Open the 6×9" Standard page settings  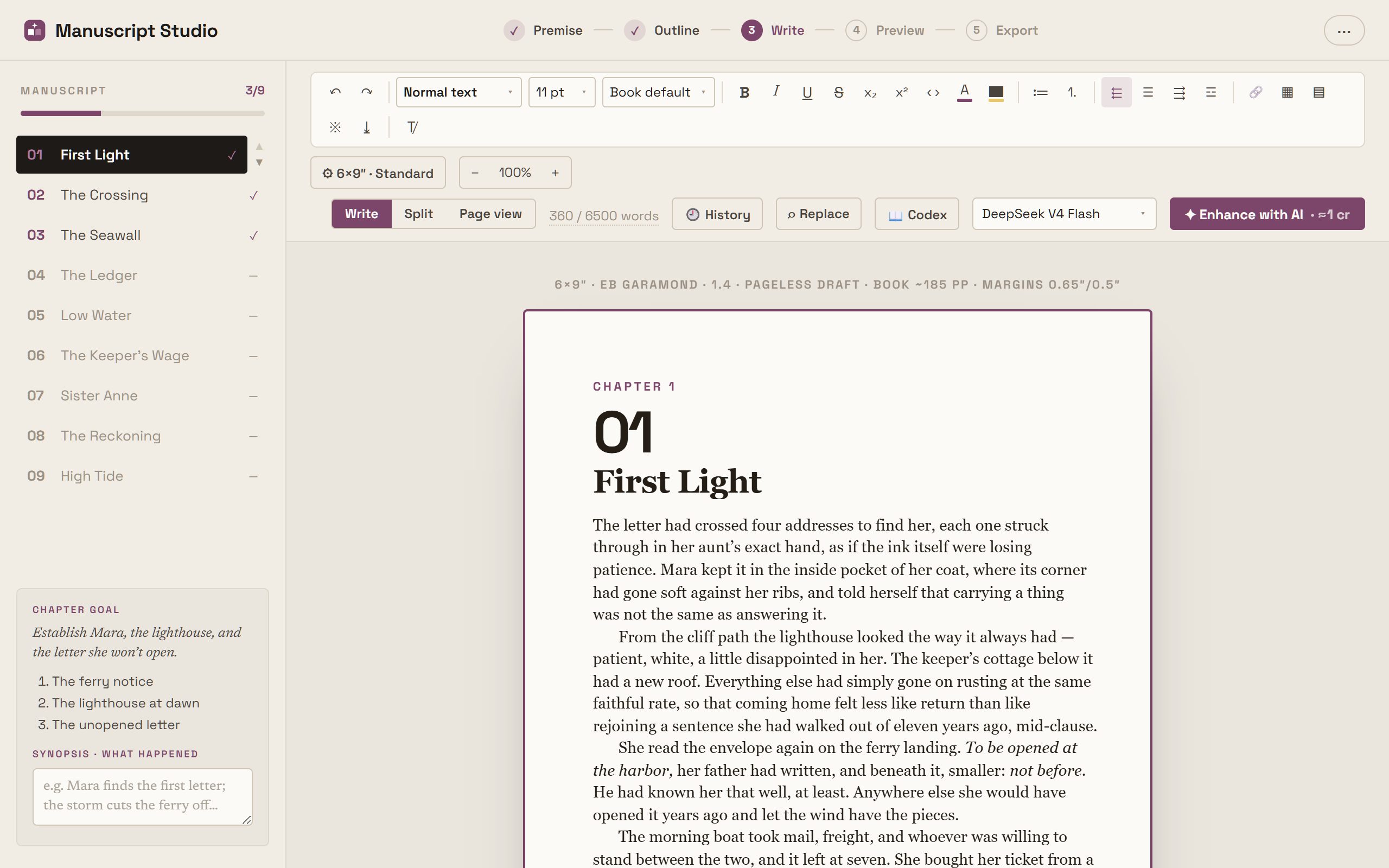(378, 173)
